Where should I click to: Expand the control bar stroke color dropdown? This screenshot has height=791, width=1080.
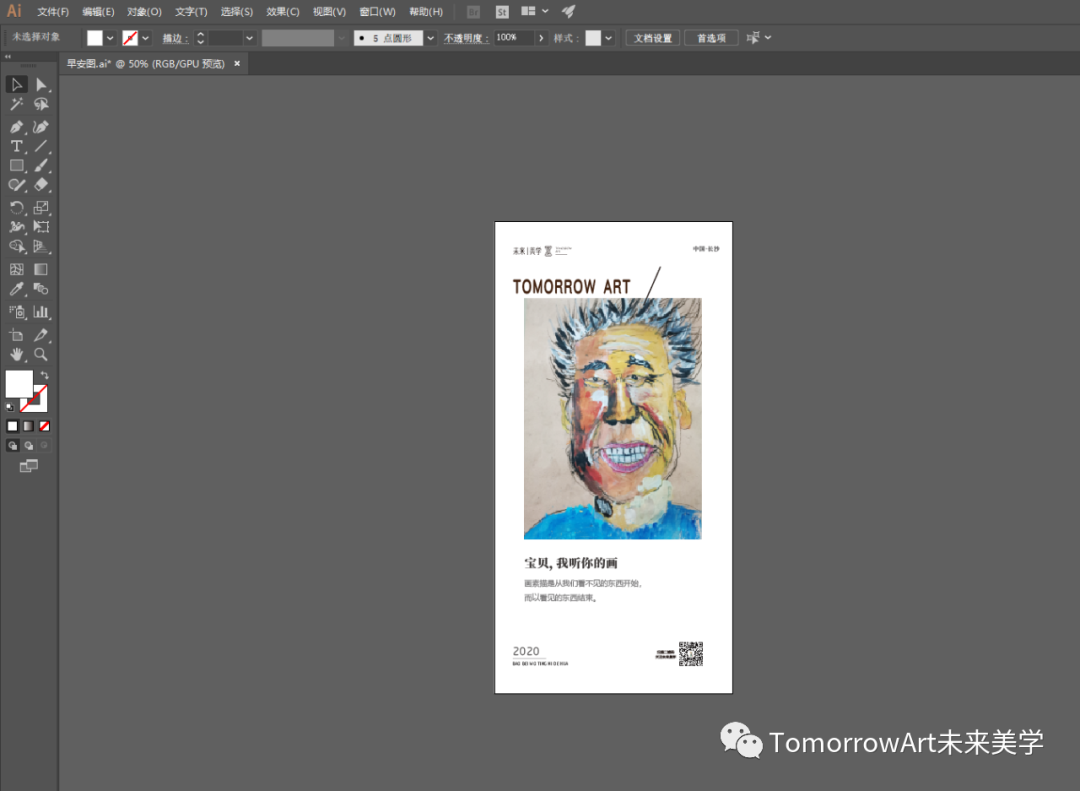point(145,39)
